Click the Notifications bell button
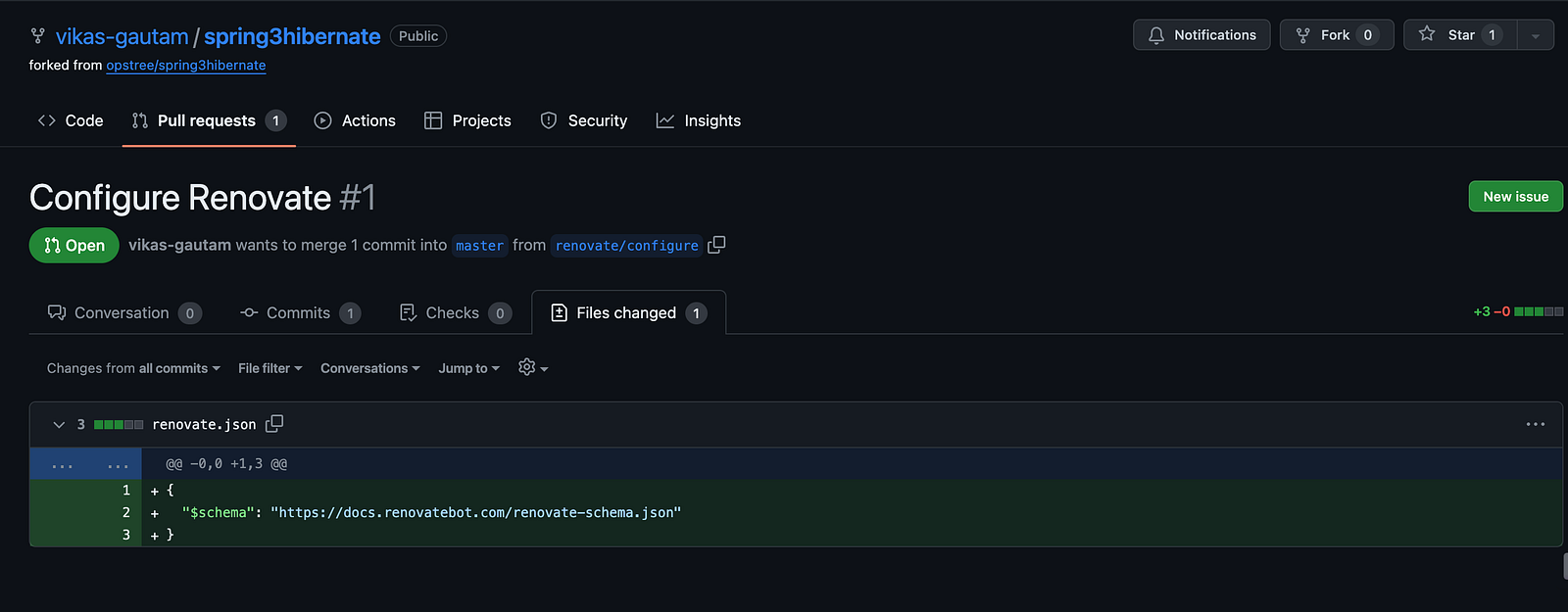The height and width of the screenshot is (612, 1568). 1201,35
